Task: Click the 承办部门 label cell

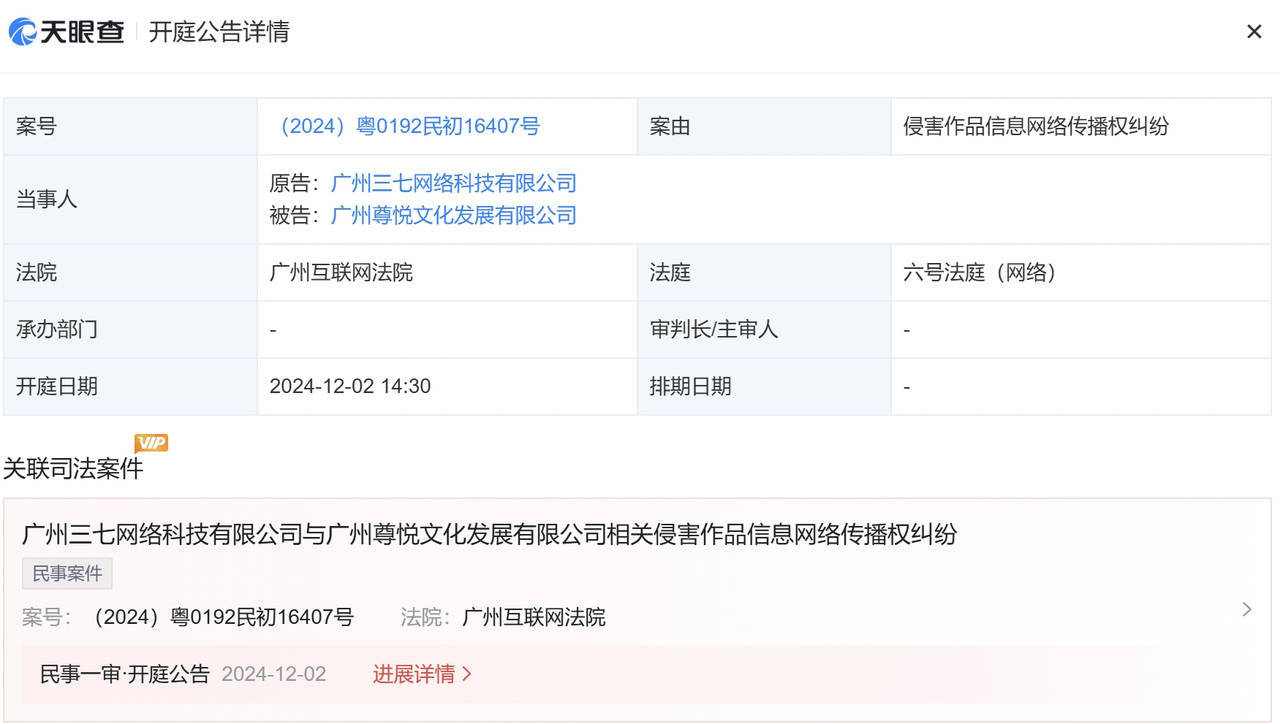Action: (x=130, y=329)
